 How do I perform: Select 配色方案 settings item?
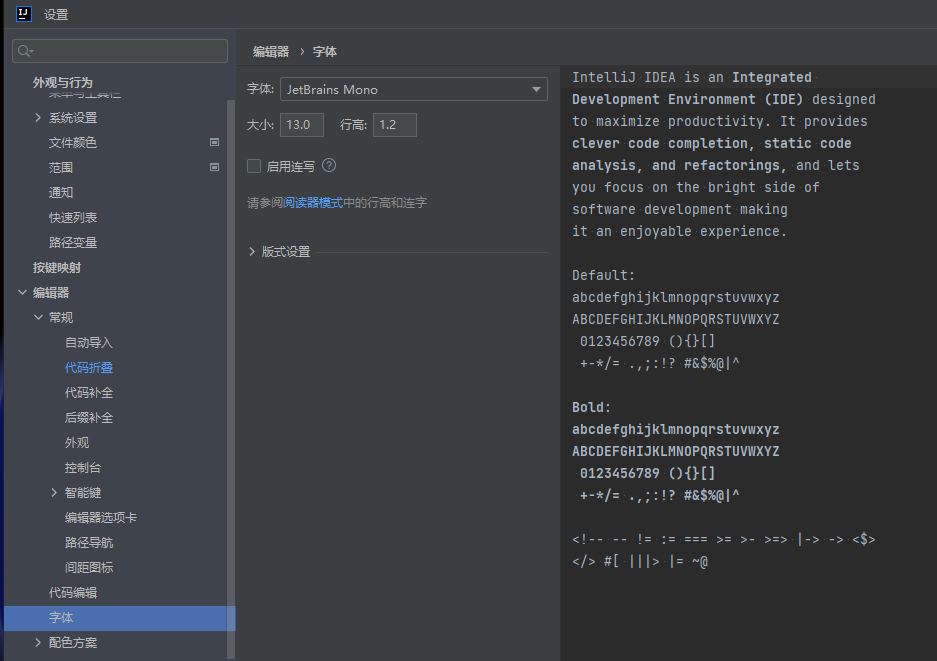tap(73, 642)
